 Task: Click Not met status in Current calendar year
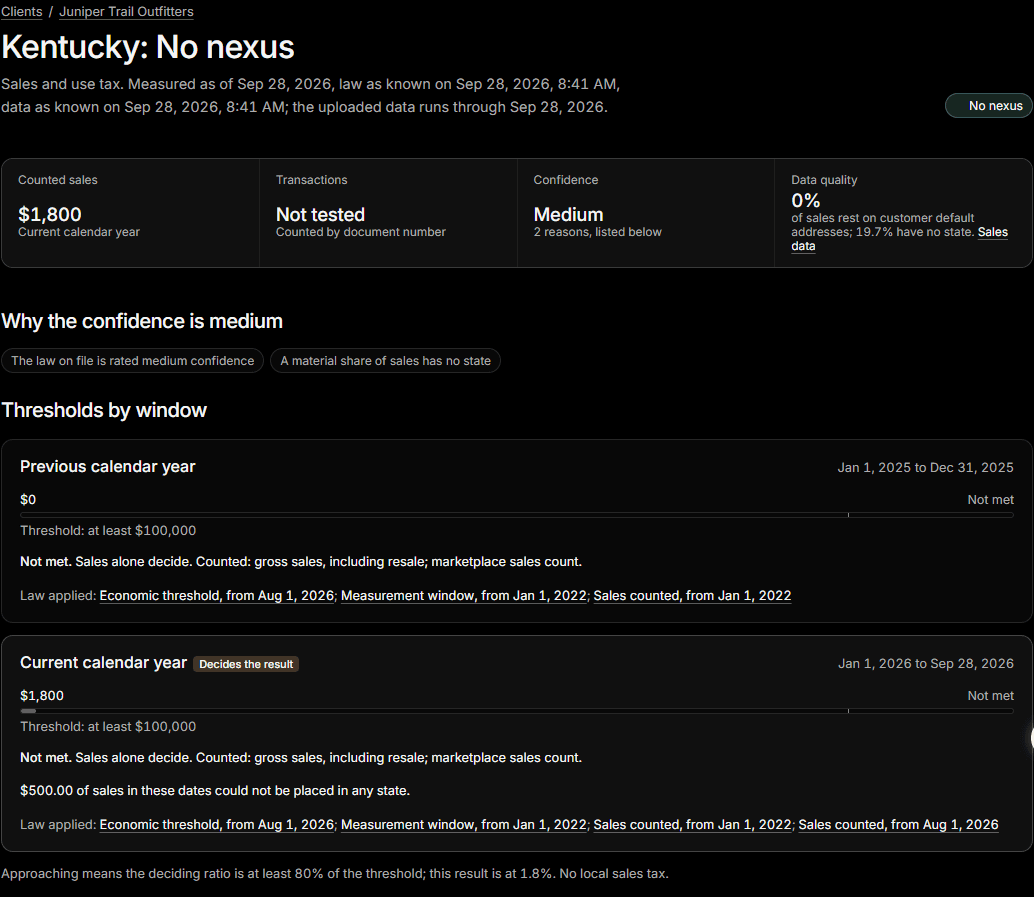pos(990,696)
